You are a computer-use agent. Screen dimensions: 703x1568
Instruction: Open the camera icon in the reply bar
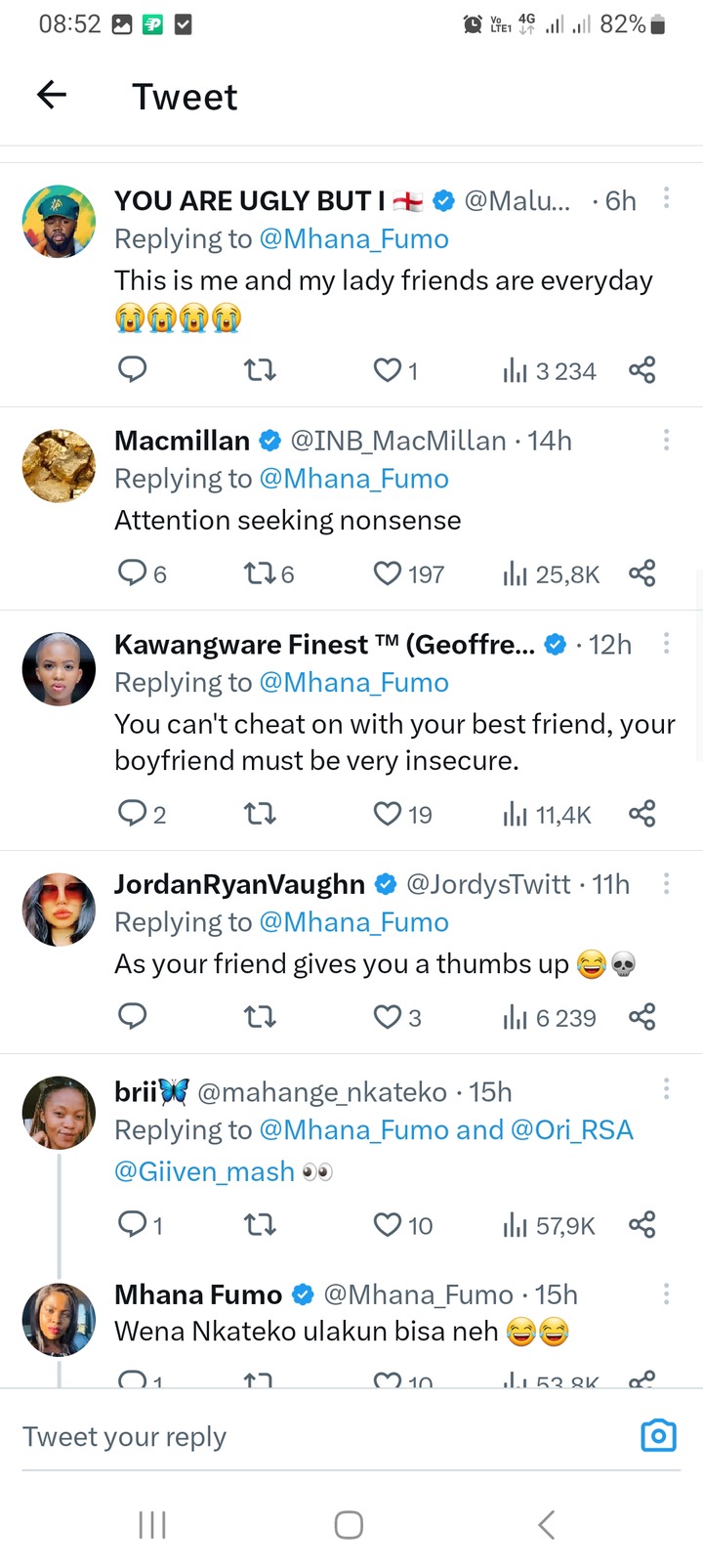658,1435
